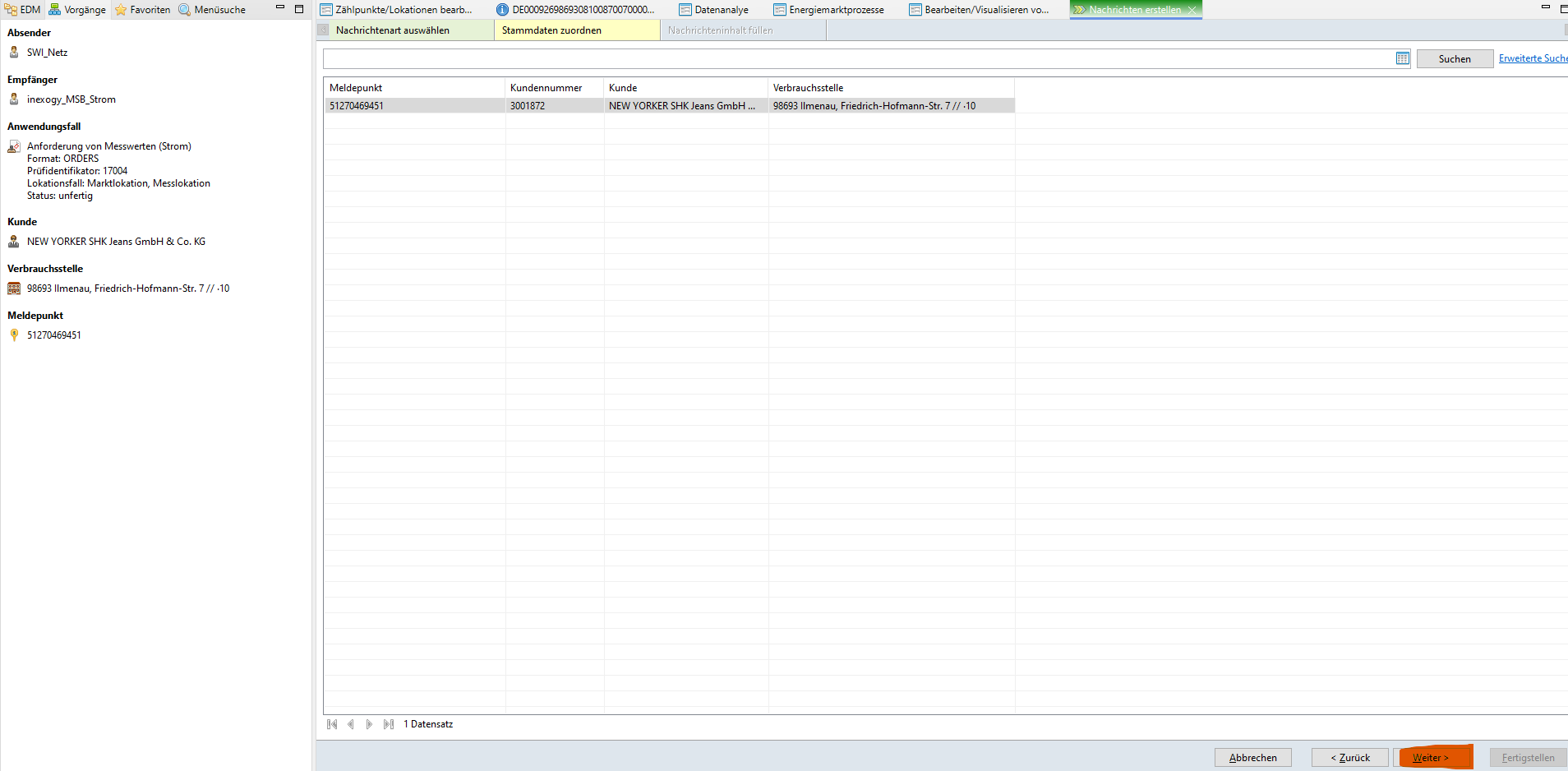Screen dimensions: 1568x771
Task: Click the next page arrow icon
Action: point(369,724)
